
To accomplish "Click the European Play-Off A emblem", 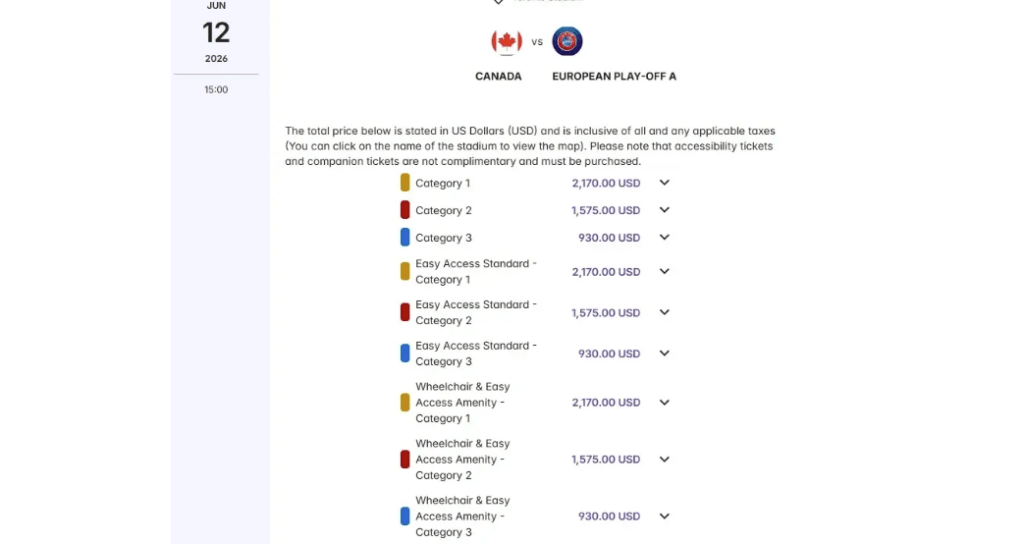I will click(x=567, y=42).
